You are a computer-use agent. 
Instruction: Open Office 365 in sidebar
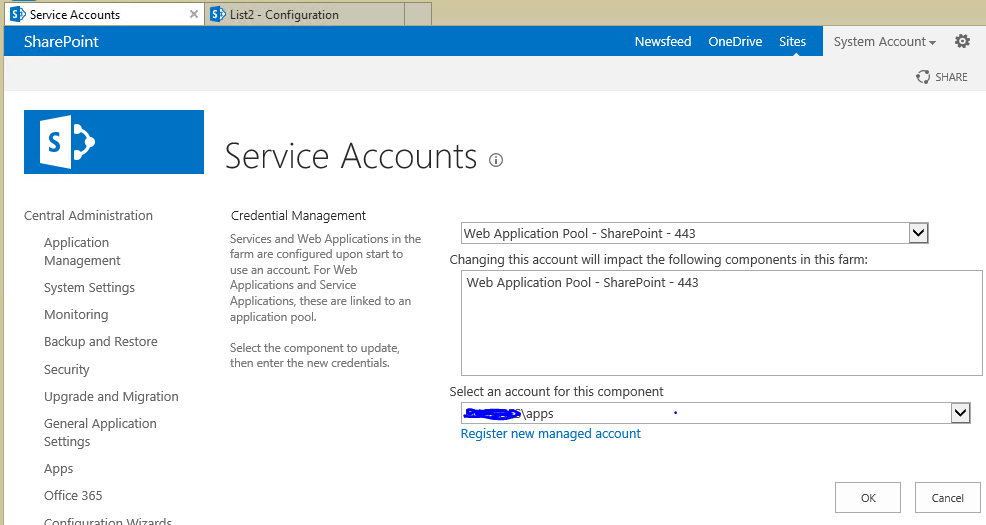73,495
